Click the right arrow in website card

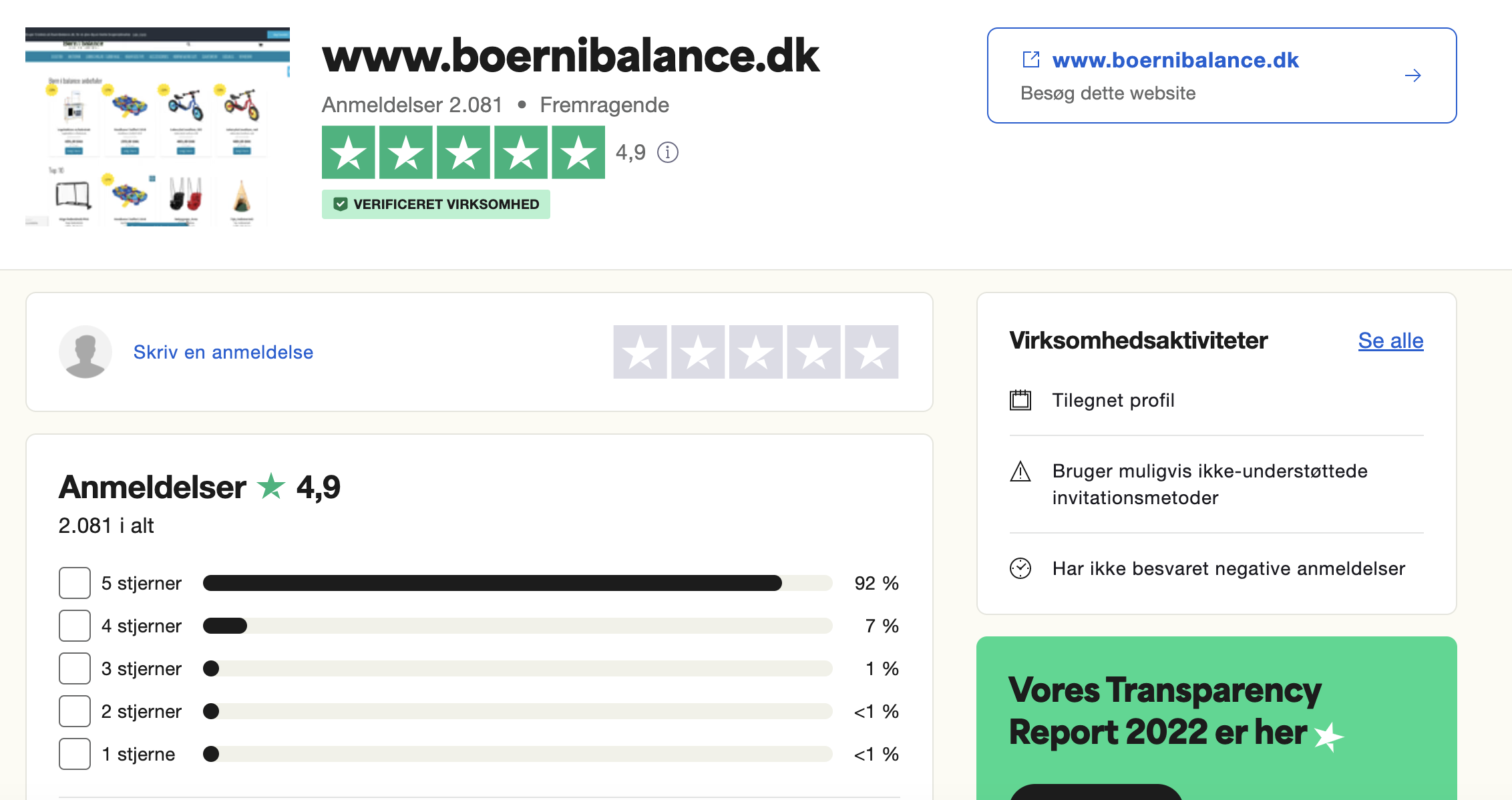(x=1412, y=75)
